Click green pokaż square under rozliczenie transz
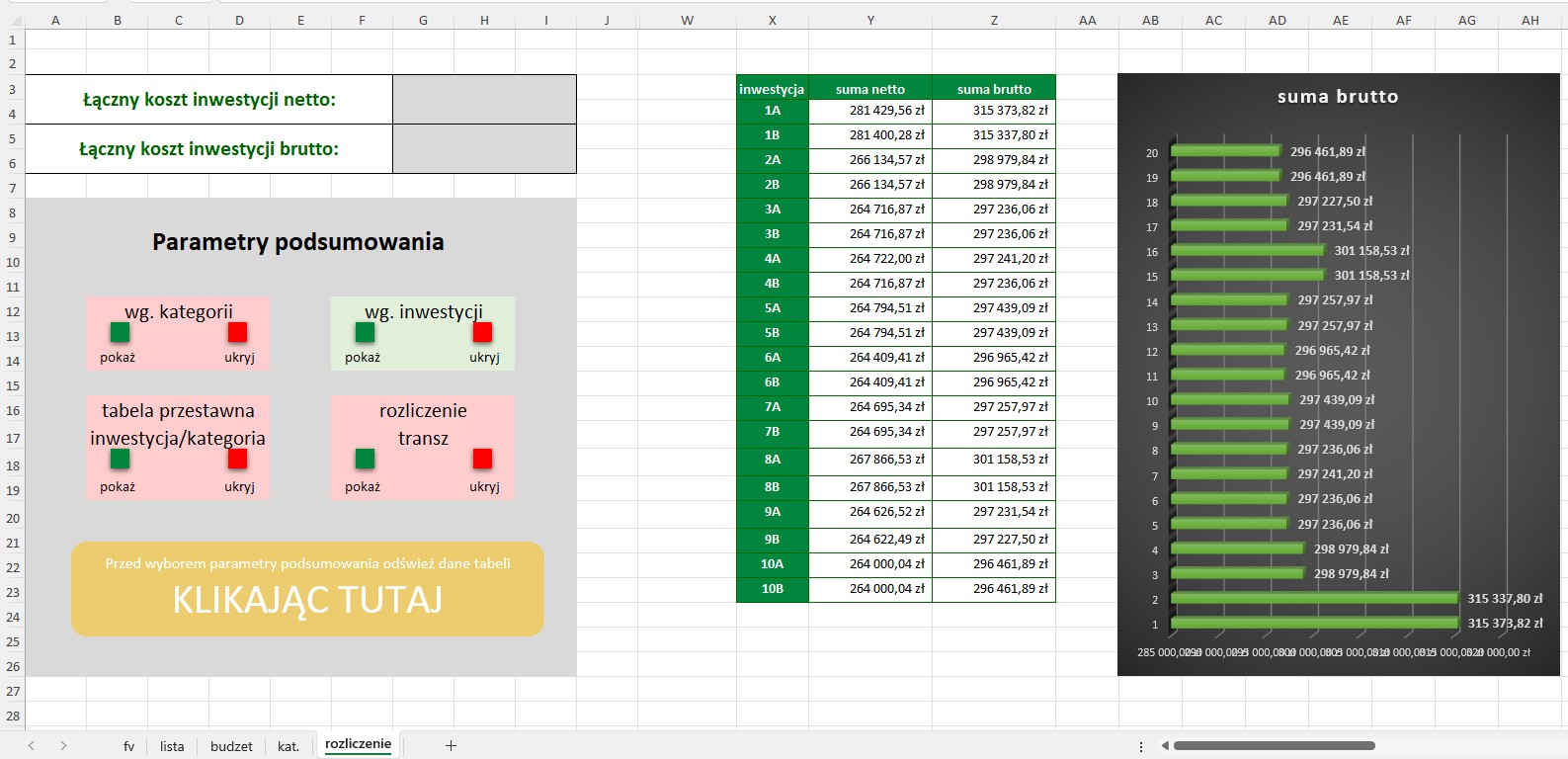The width and height of the screenshot is (1568, 759). tap(365, 459)
